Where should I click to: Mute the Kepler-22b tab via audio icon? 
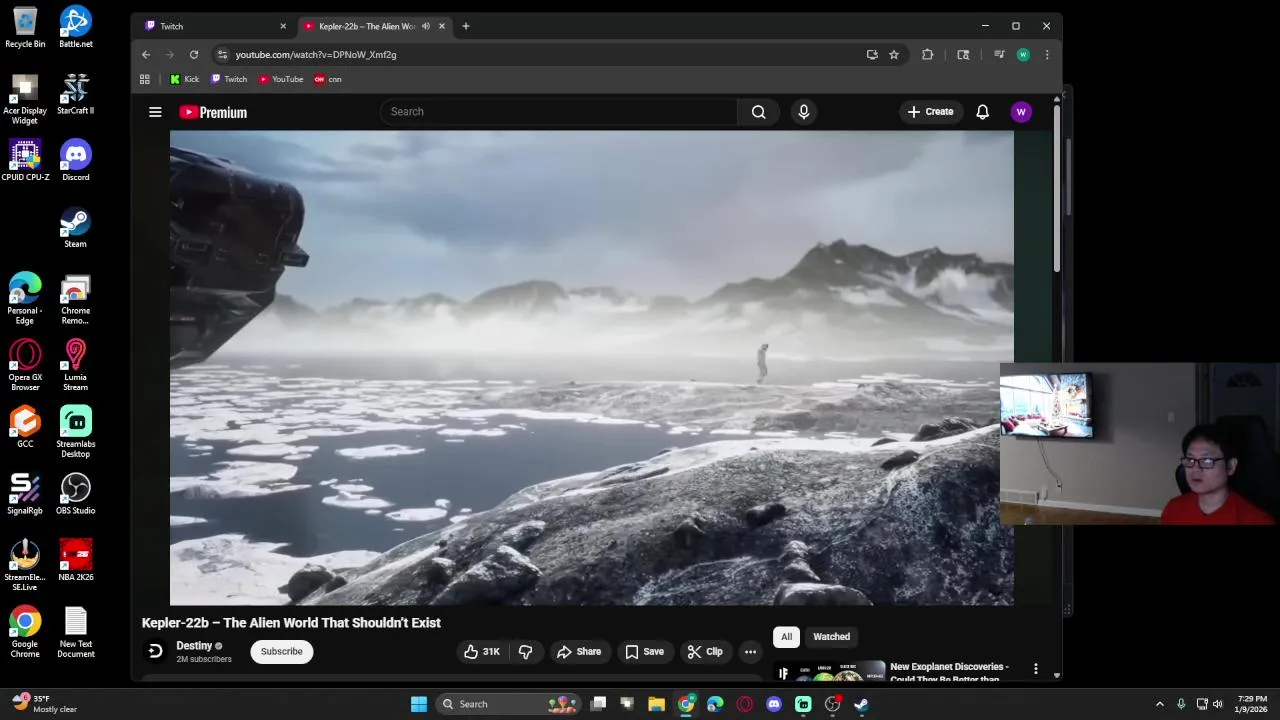[x=425, y=26]
